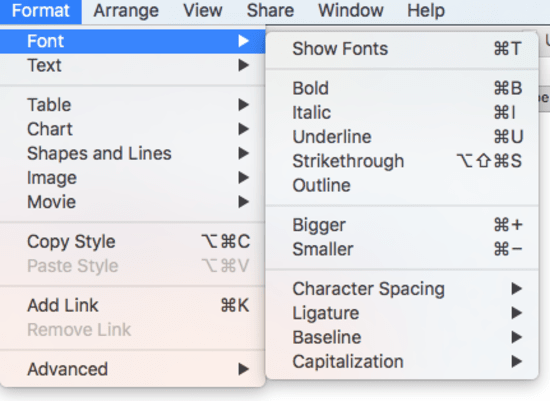Open the Help menu
550x401 pixels.
(x=426, y=11)
